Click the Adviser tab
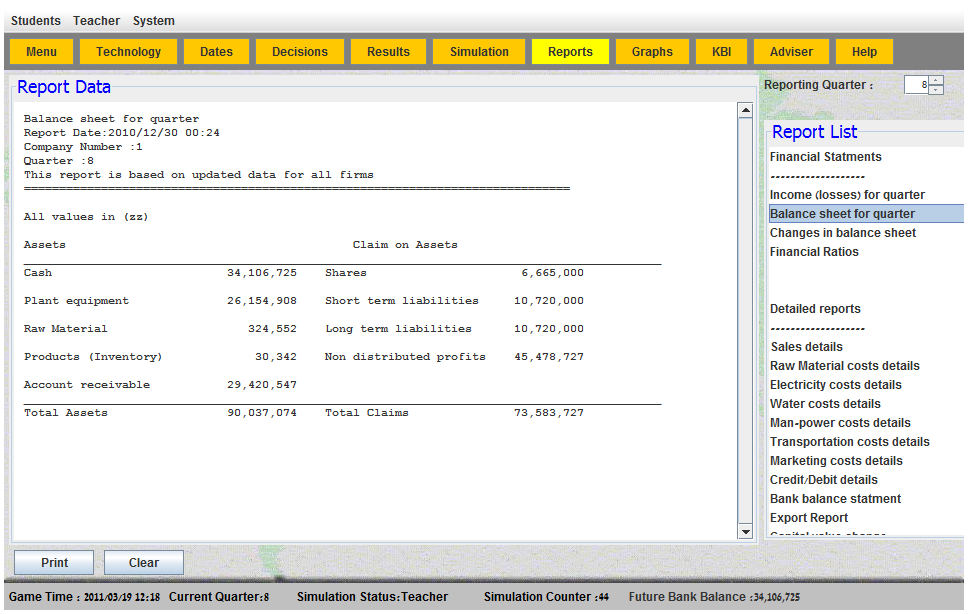970x614 pixels. point(791,52)
